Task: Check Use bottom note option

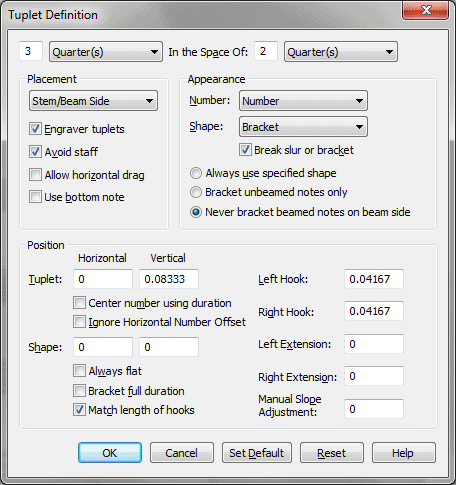Action: pos(35,197)
